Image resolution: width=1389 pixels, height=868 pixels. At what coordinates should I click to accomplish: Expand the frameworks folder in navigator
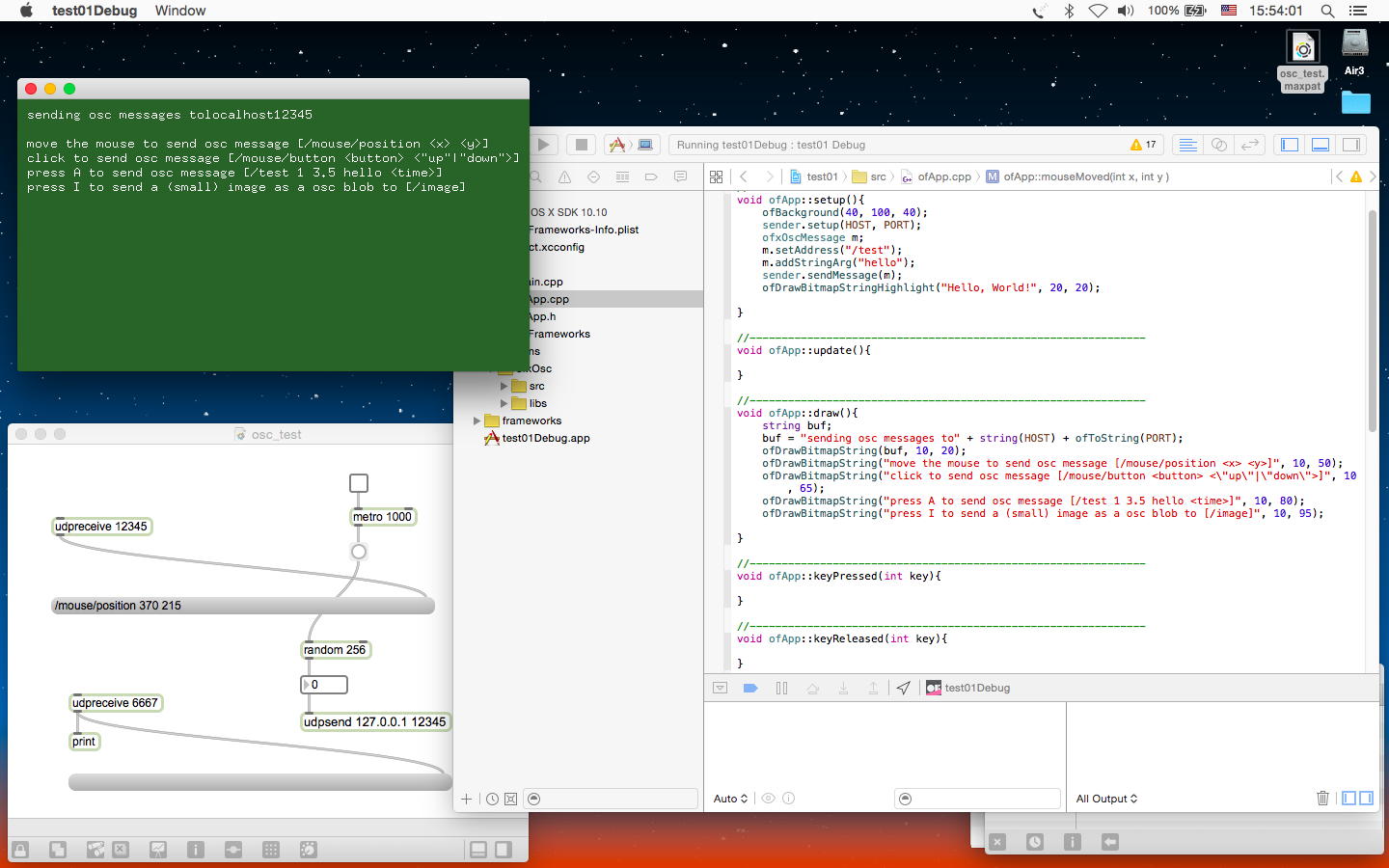pos(477,420)
